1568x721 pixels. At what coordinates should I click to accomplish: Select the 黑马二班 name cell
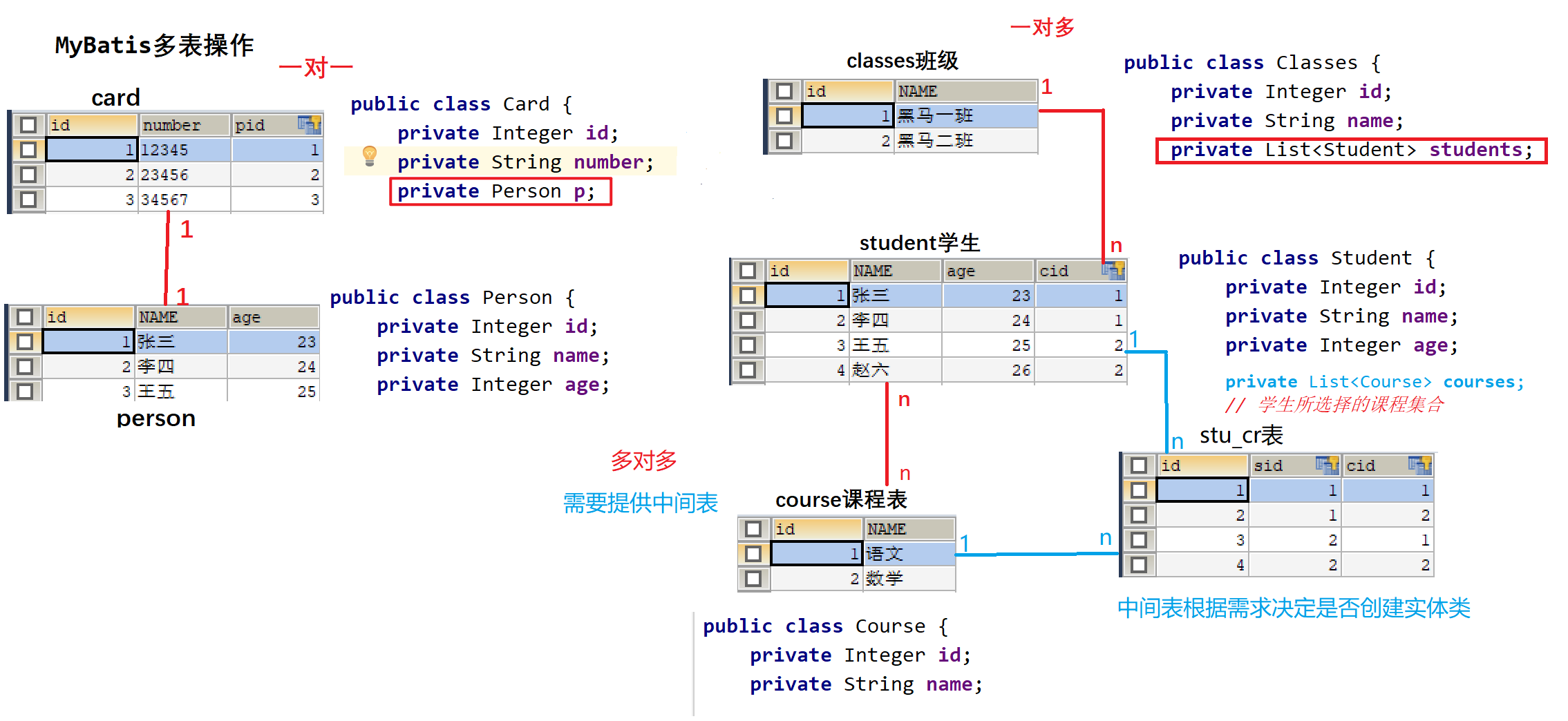coord(966,141)
